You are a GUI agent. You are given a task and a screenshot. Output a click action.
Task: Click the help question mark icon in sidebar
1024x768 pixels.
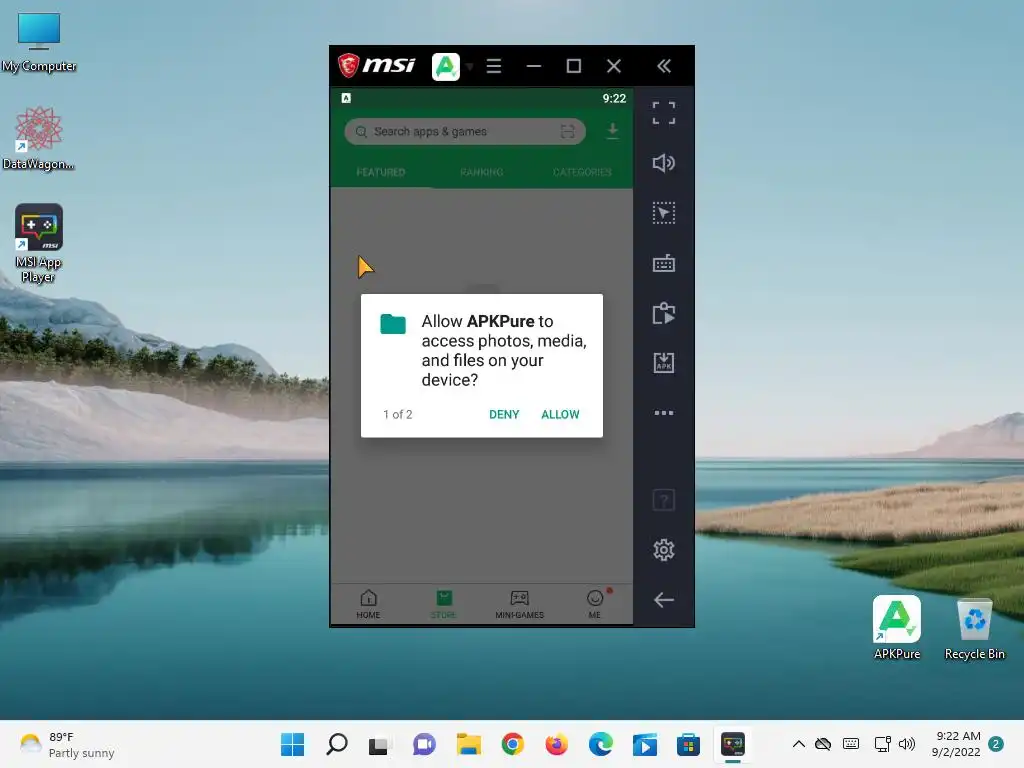(x=664, y=500)
